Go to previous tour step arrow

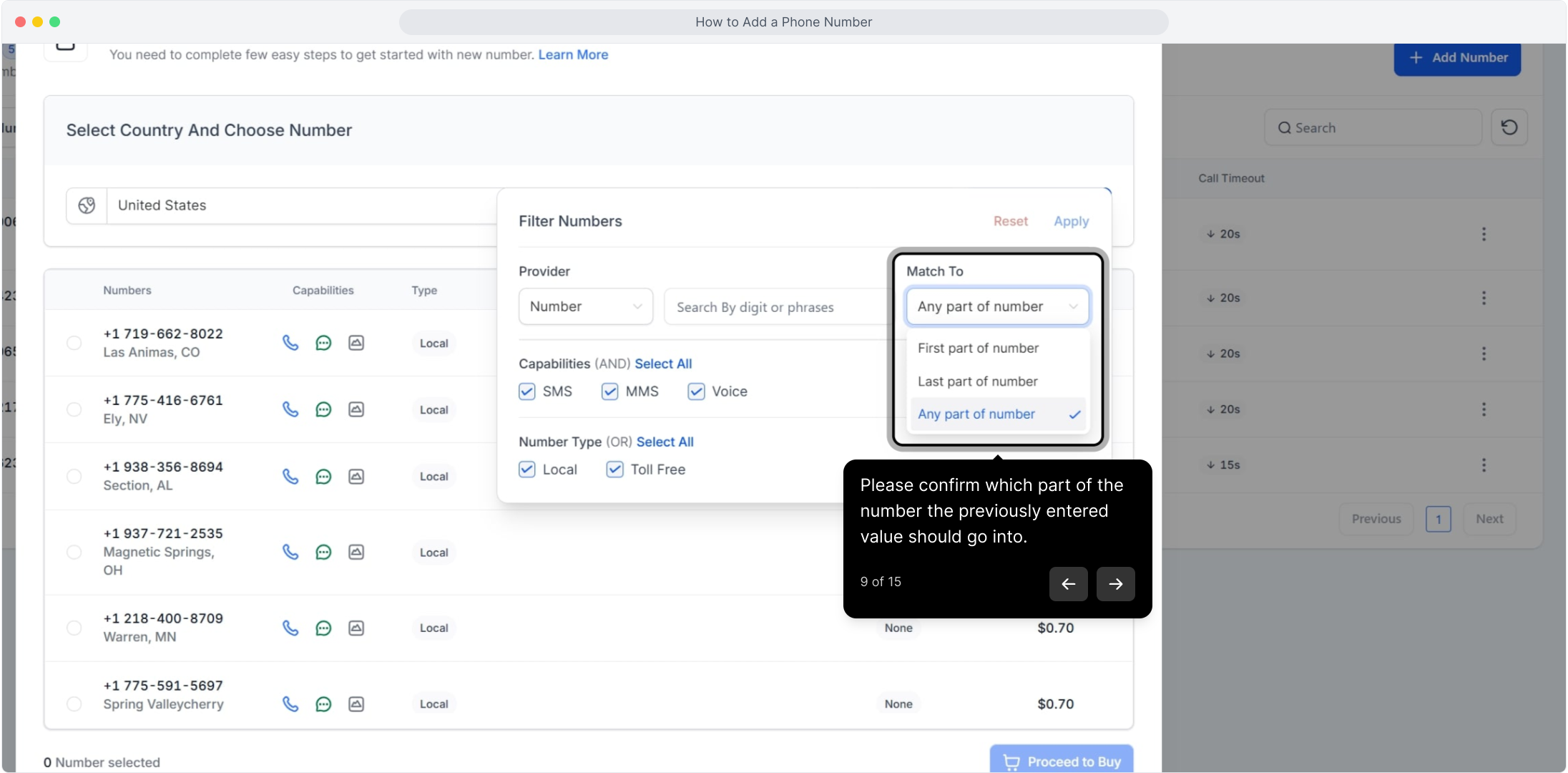click(1068, 584)
